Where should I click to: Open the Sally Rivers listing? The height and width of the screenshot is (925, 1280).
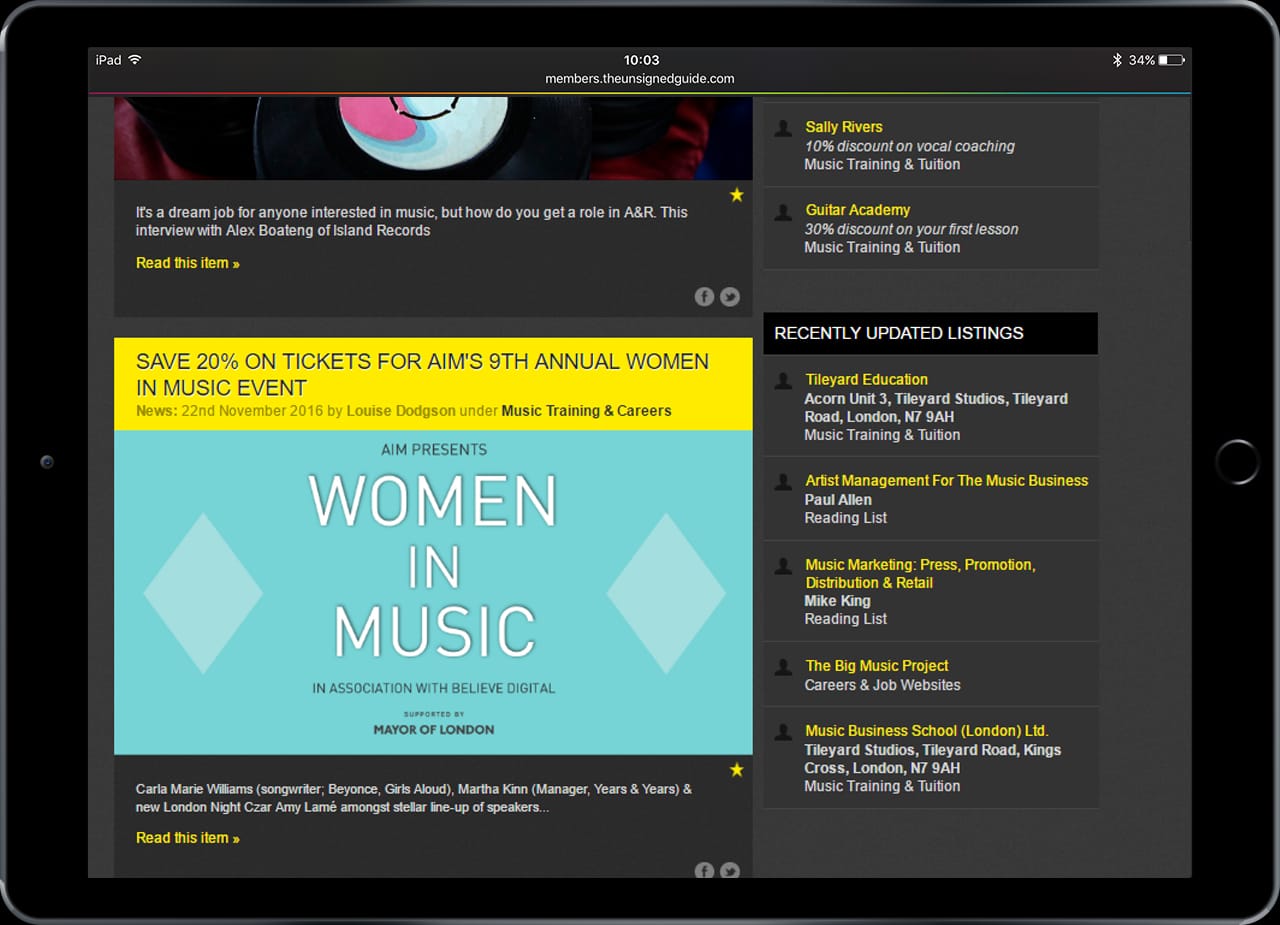844,127
